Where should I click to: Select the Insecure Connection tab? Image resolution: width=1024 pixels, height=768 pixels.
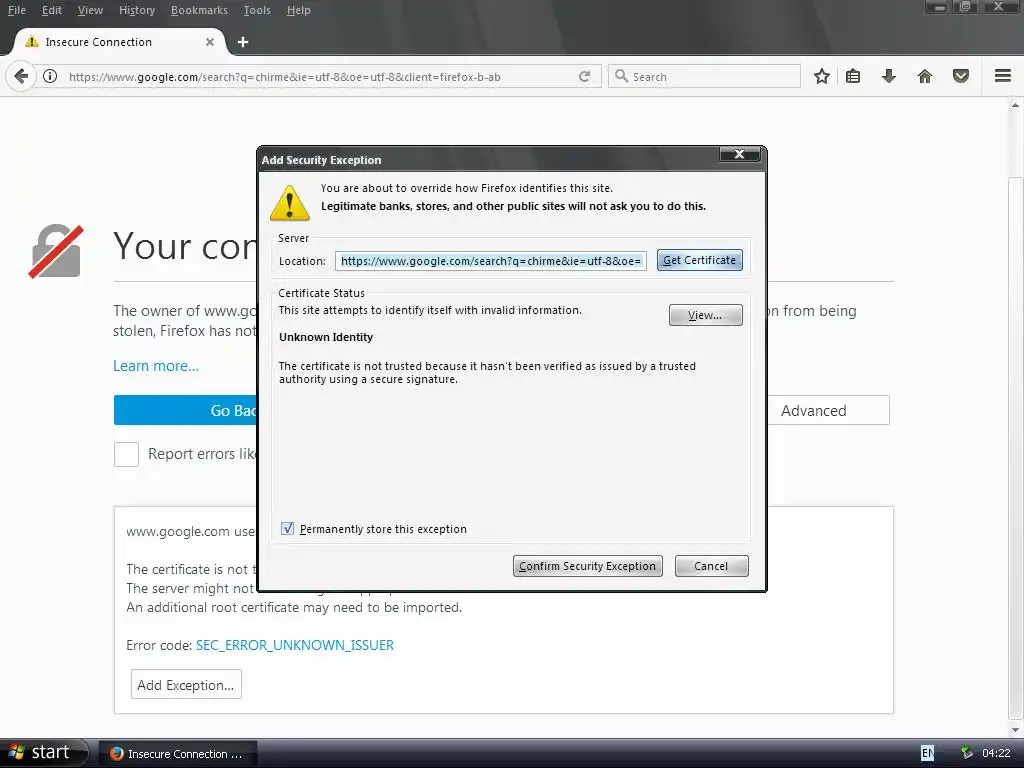click(119, 42)
